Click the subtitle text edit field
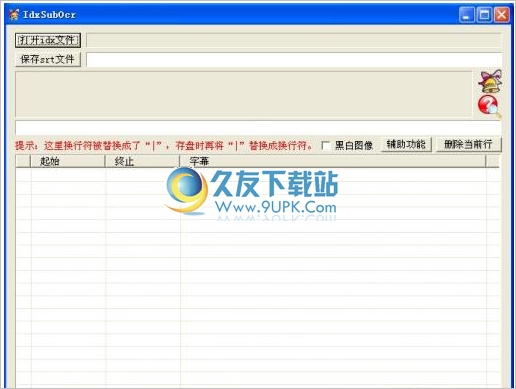Screen dimensions: 516x389 click(258, 128)
